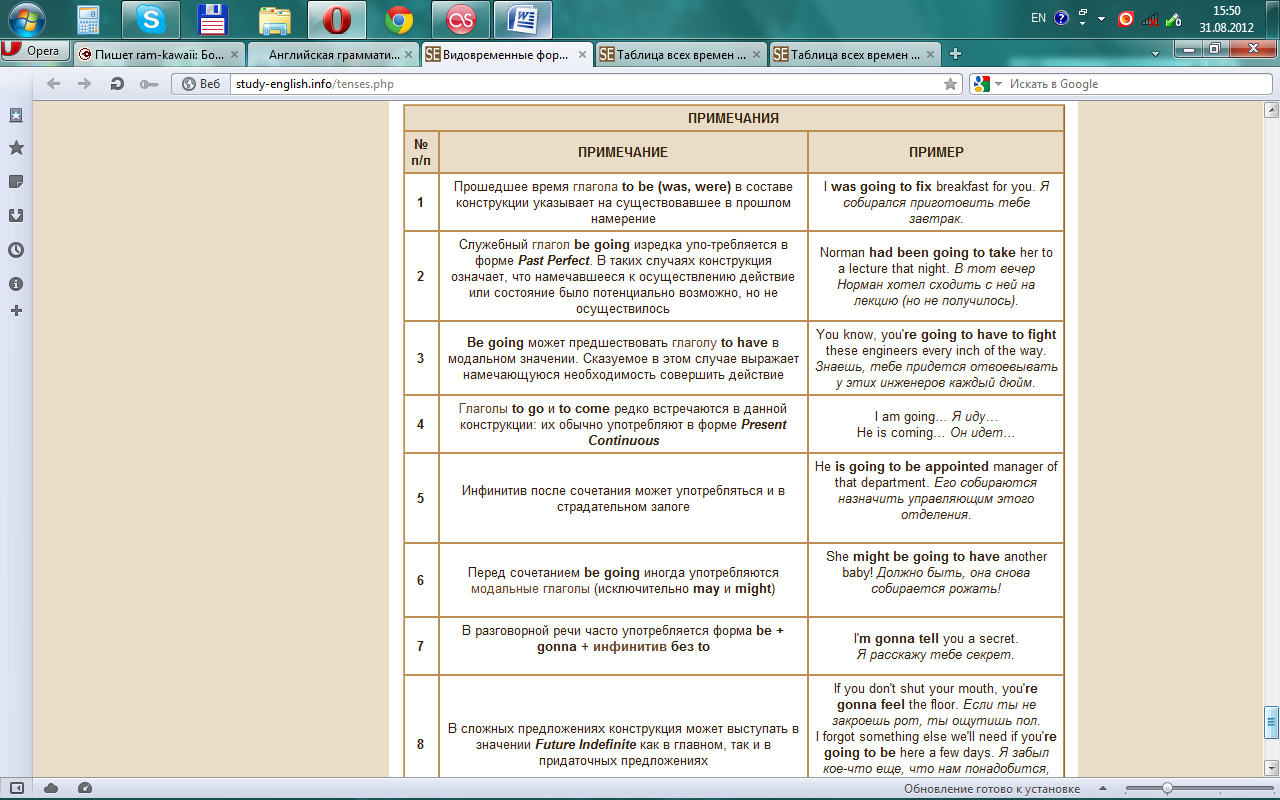The height and width of the screenshot is (800, 1280).
Task: Open Skype from the taskbar
Action: coord(151,19)
